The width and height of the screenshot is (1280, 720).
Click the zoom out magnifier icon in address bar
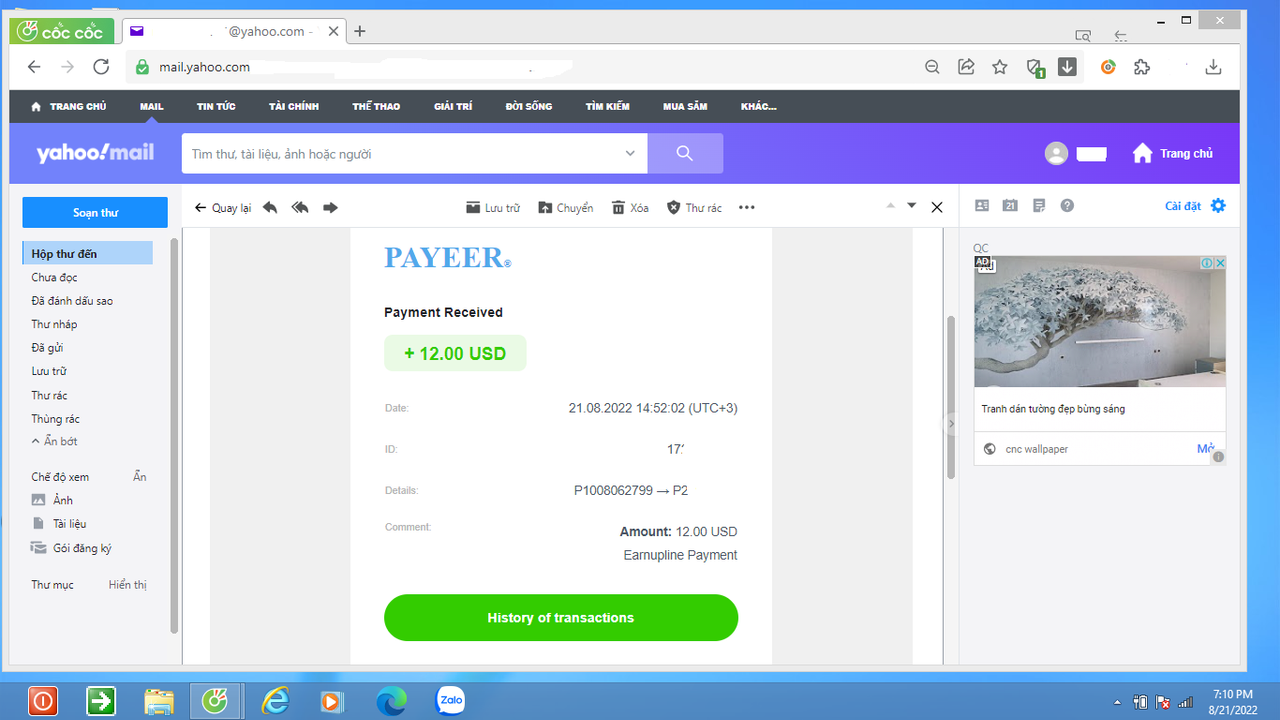click(932, 67)
